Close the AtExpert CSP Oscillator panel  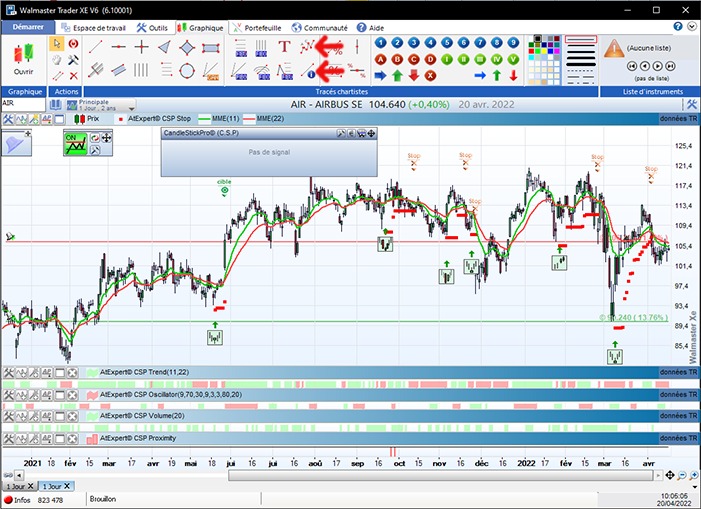click(72, 395)
